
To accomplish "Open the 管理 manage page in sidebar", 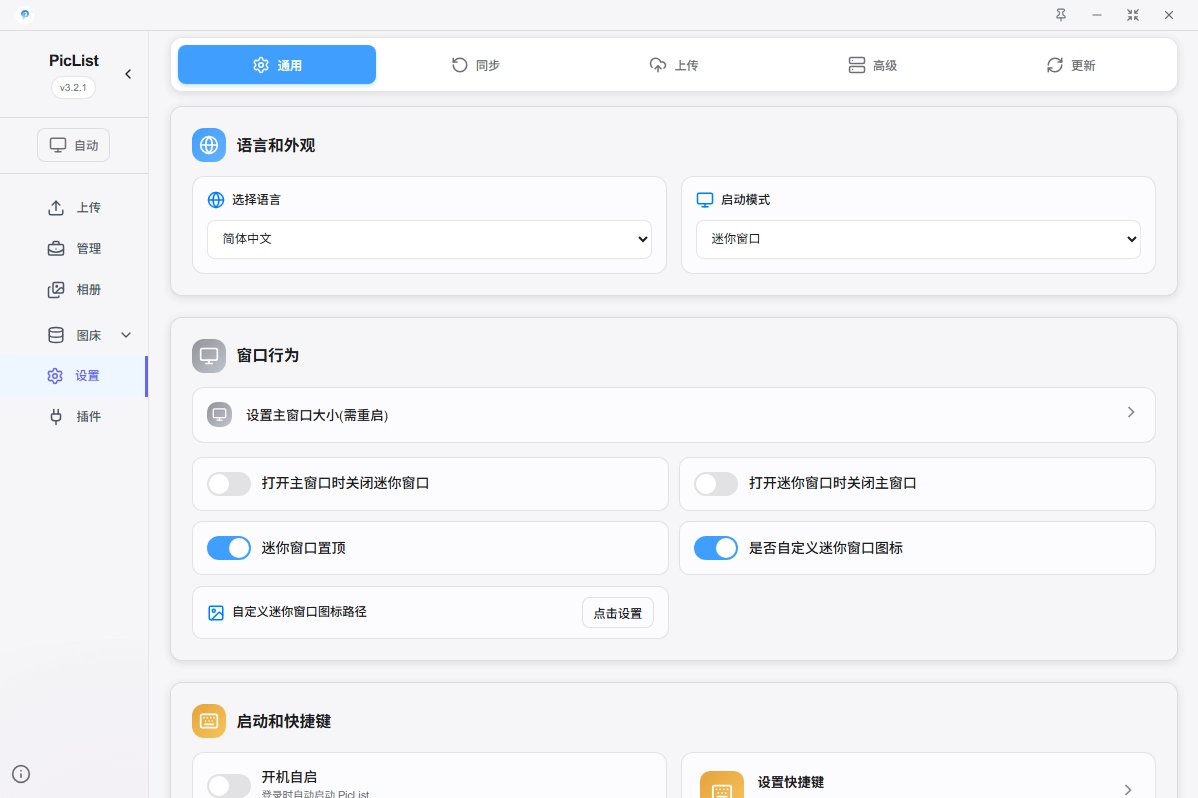I will (x=75, y=249).
